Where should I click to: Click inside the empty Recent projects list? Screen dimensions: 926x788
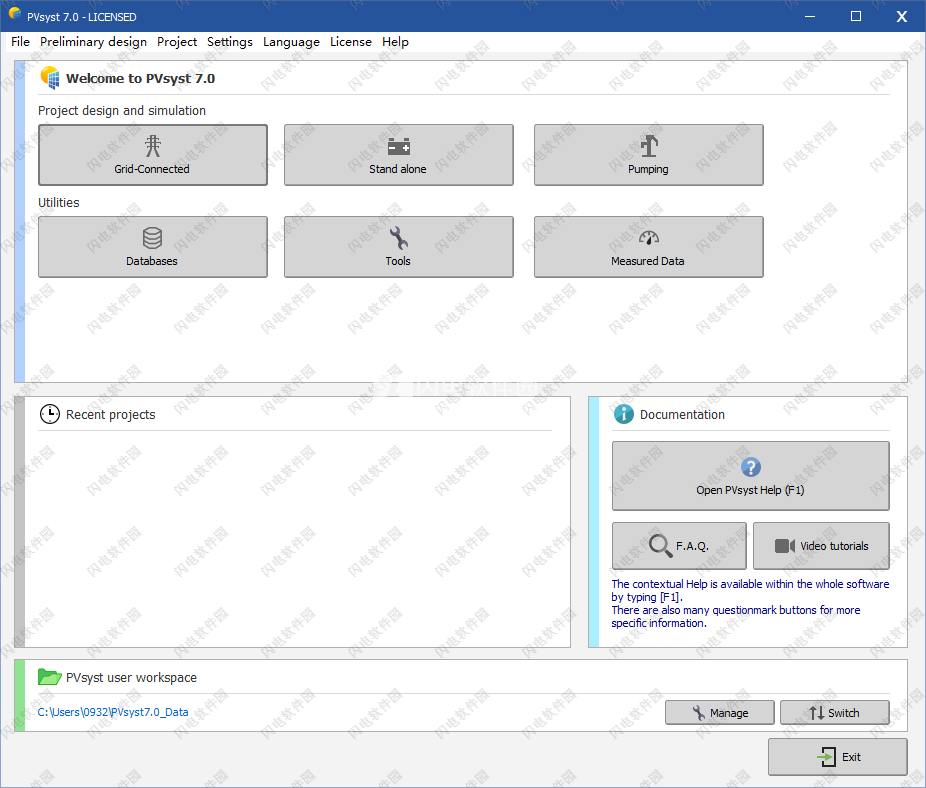[x=295, y=540]
